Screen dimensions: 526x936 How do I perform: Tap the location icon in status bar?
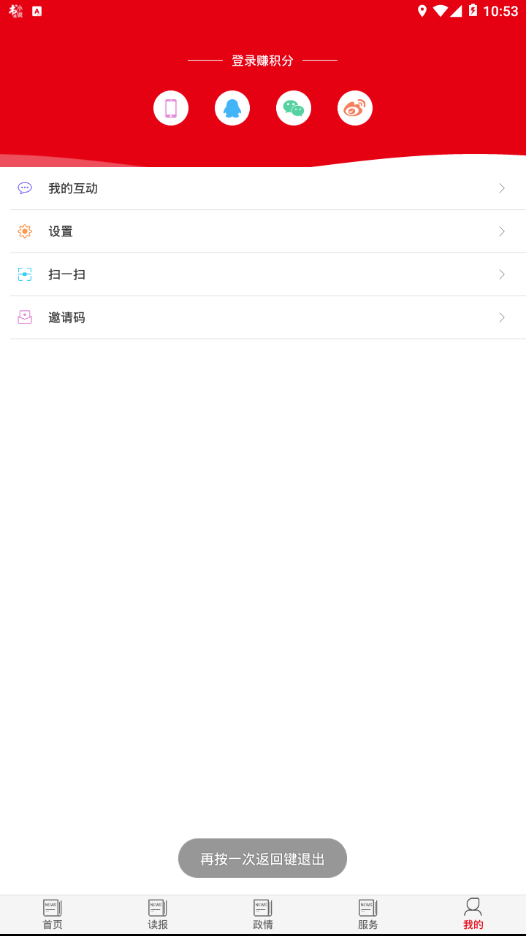422,11
